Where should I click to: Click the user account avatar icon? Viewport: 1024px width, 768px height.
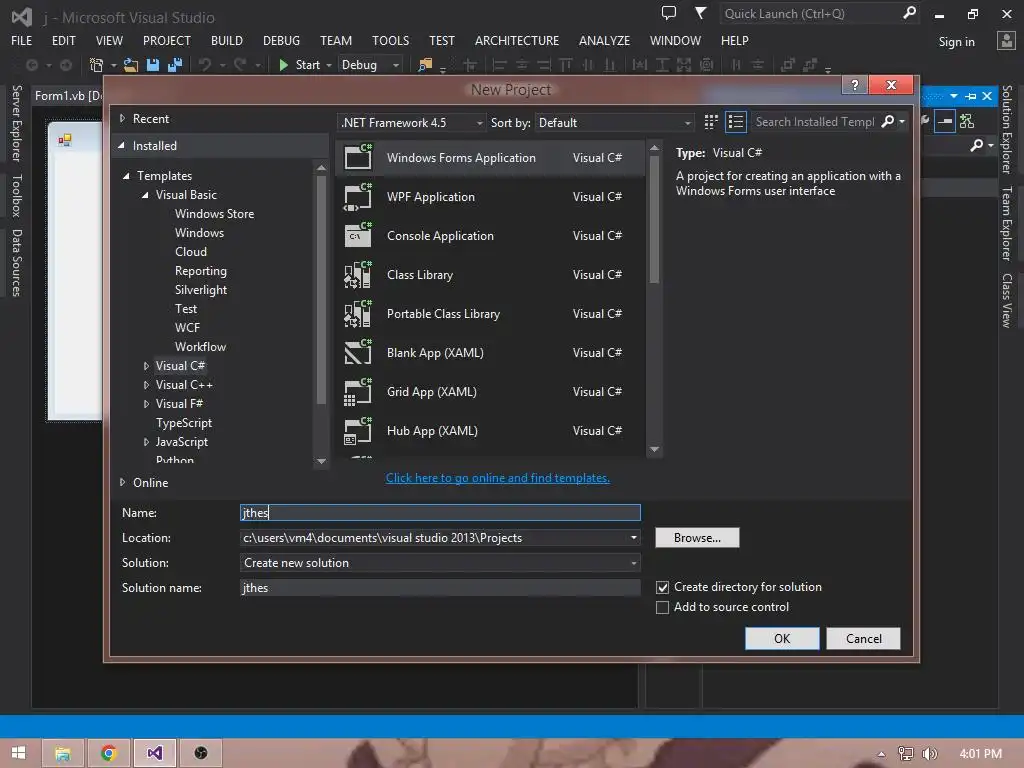click(x=1006, y=40)
